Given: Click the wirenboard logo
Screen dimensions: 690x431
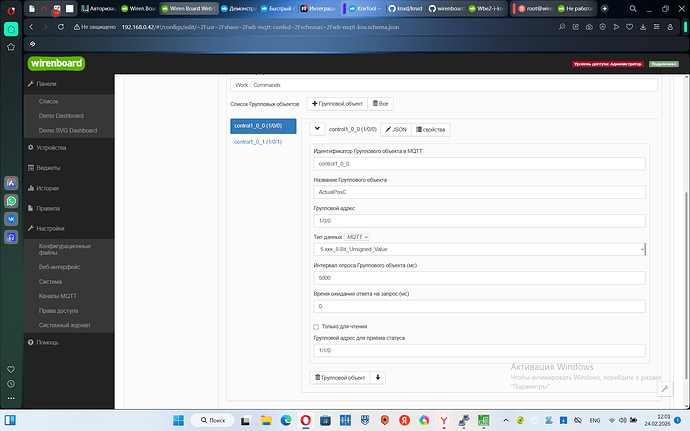Looking at the screenshot, I should point(56,63).
